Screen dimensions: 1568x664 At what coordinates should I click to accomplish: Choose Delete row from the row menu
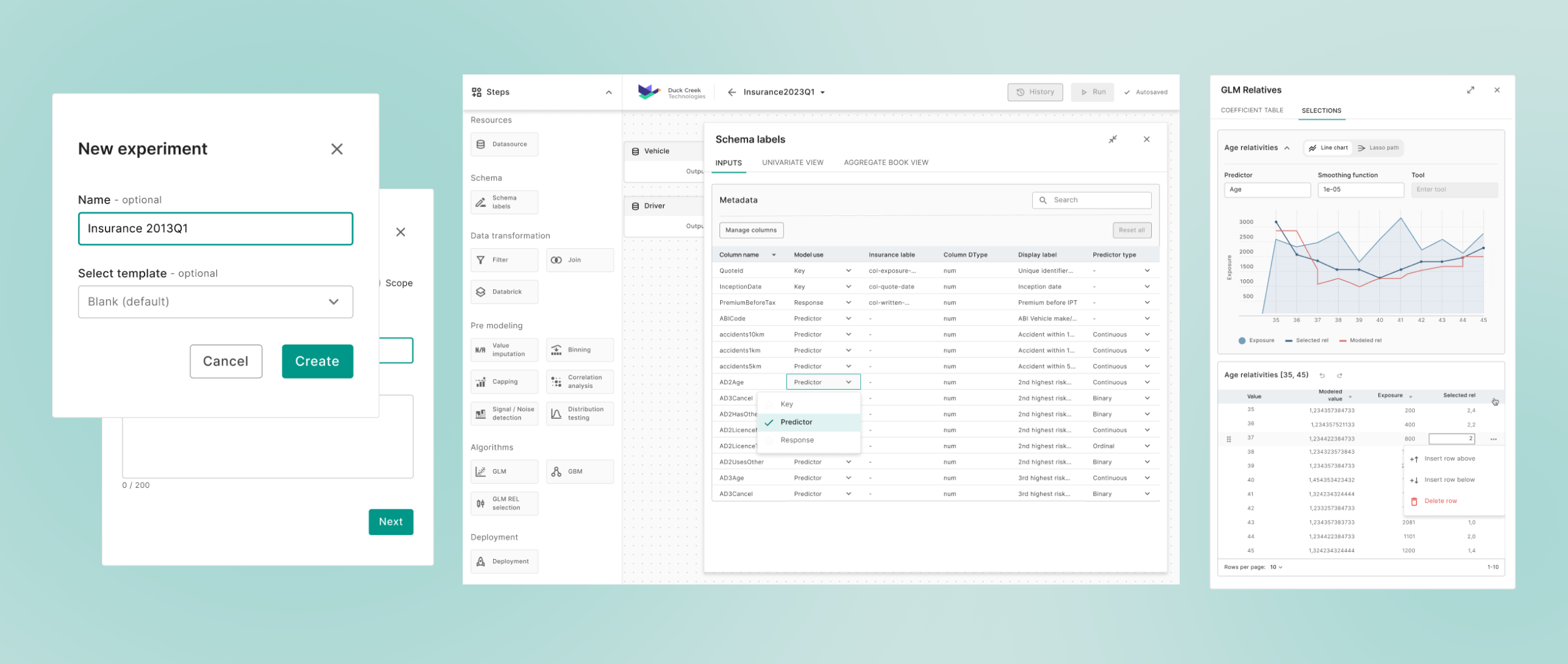click(1454, 501)
